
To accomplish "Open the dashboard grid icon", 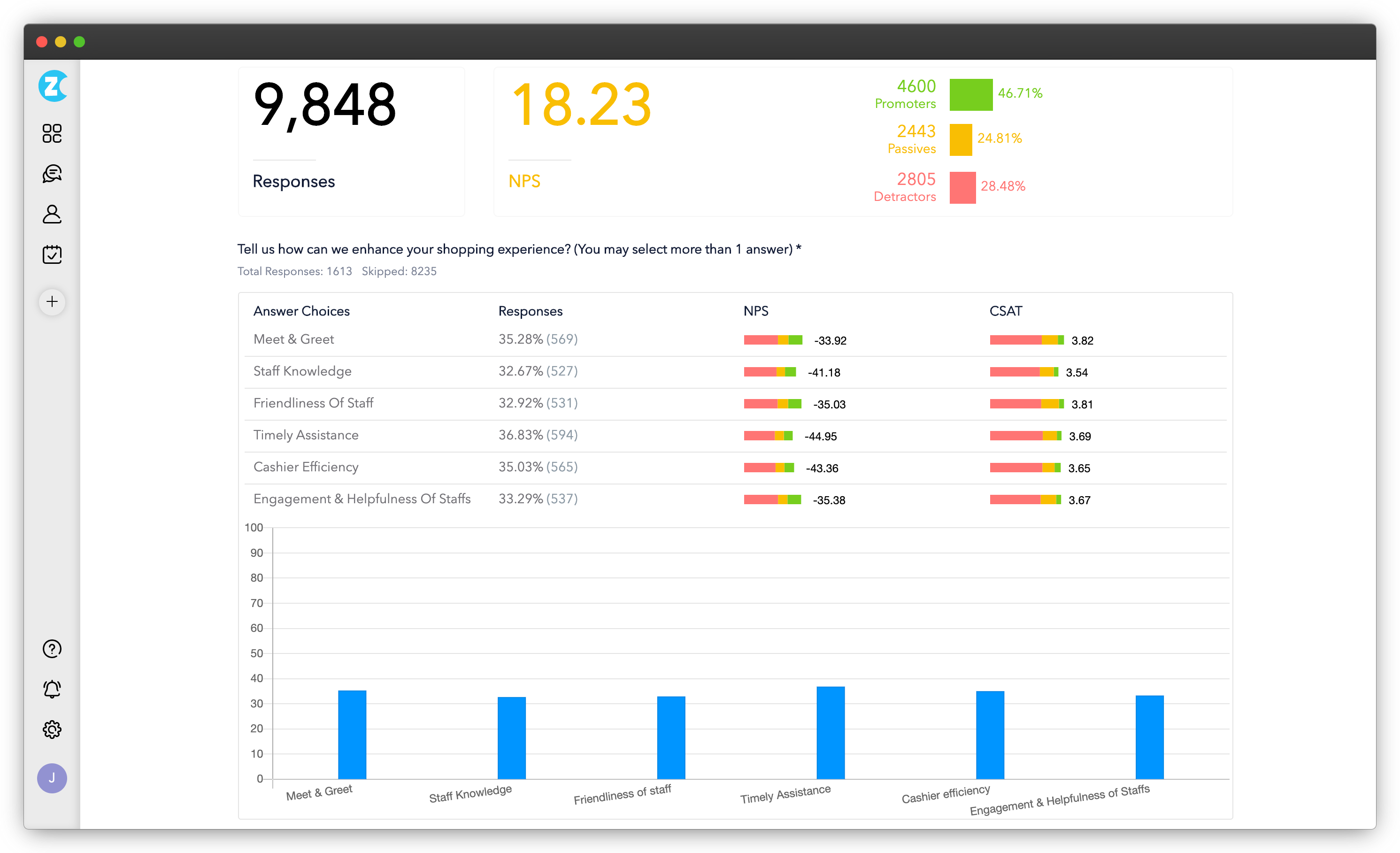I will pyautogui.click(x=52, y=133).
